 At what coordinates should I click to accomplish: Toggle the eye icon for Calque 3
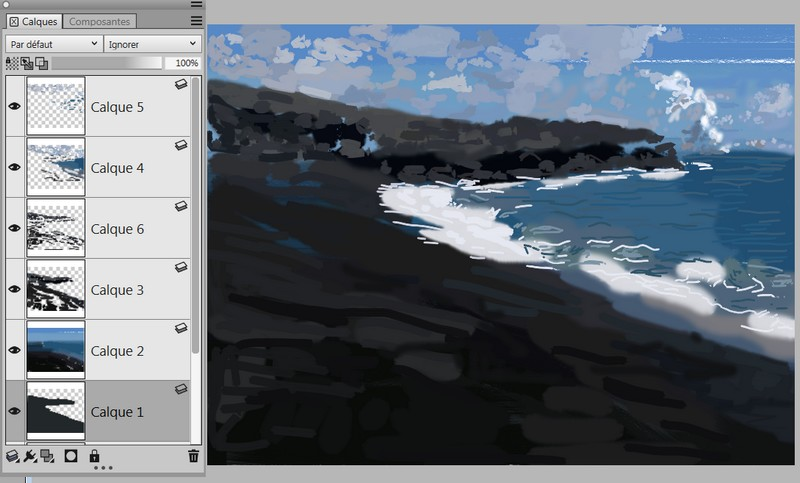coord(15,289)
